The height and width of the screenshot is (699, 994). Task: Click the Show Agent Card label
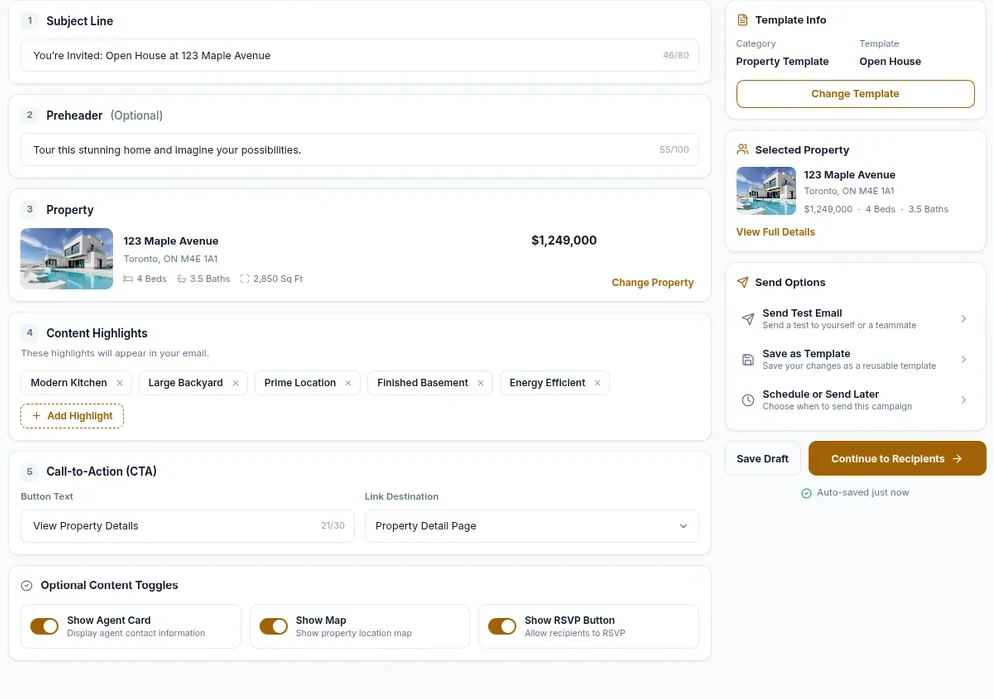click(x=109, y=620)
